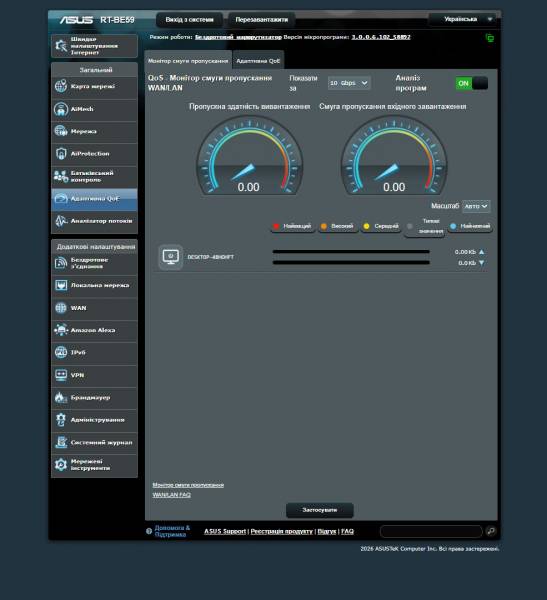Click the upload arrow beside 0.00 Kb
This screenshot has width=547, height=600.
coord(482,252)
